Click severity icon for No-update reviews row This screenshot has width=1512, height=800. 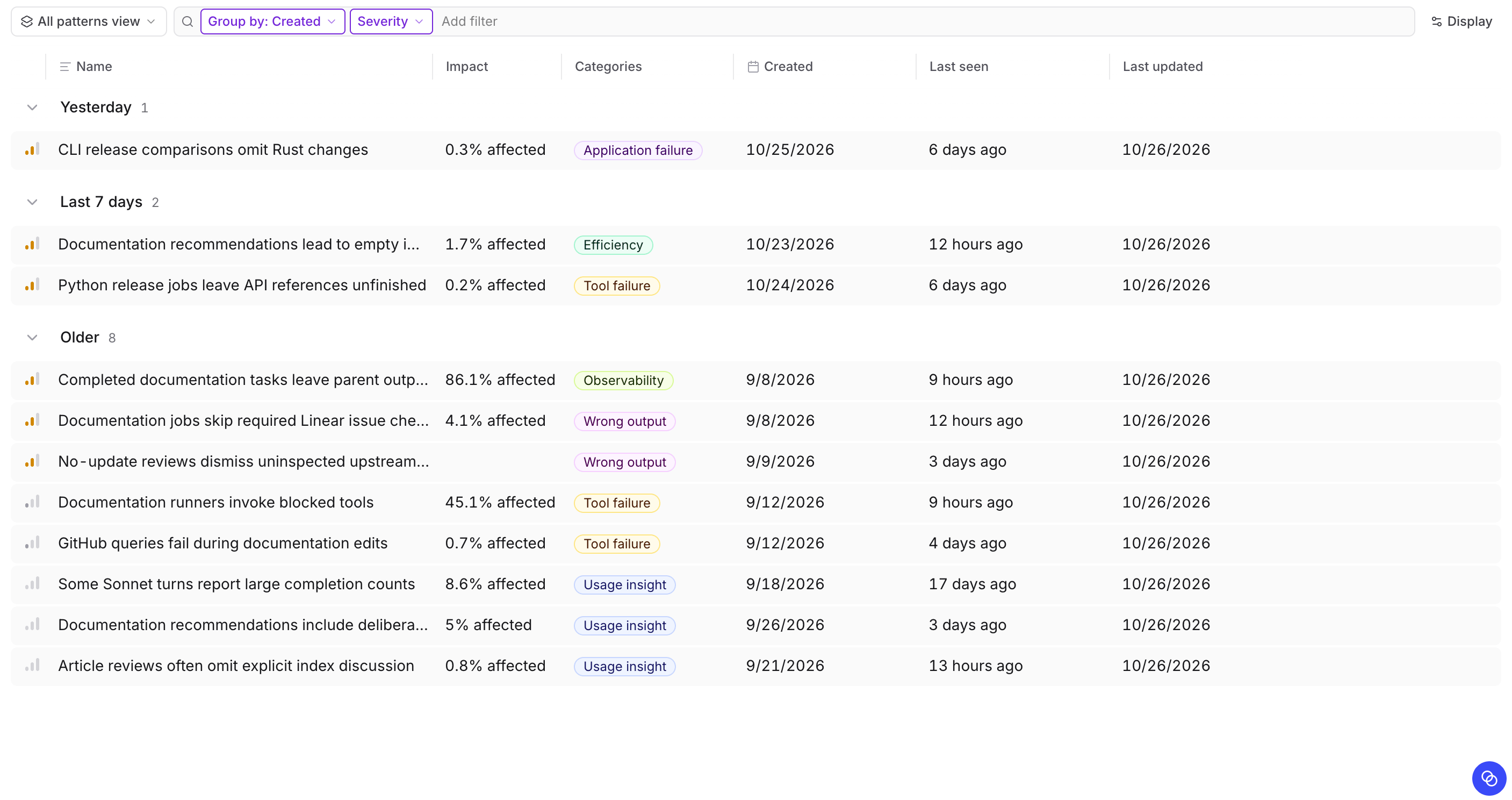(32, 461)
